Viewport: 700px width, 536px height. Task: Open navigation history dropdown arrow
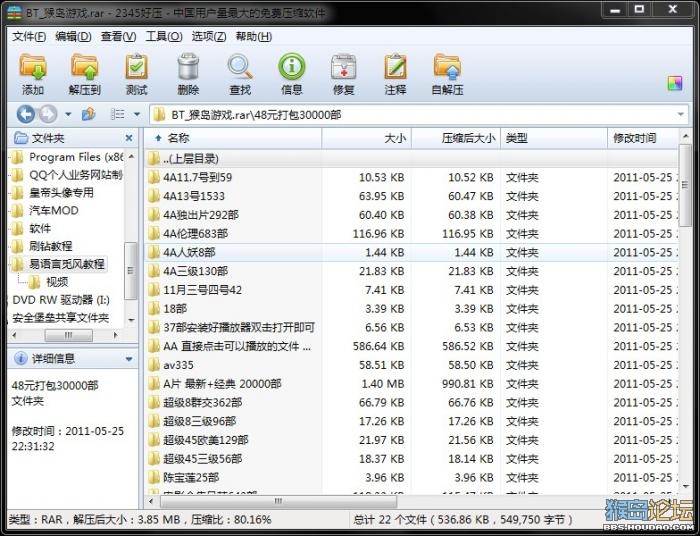tap(68, 115)
